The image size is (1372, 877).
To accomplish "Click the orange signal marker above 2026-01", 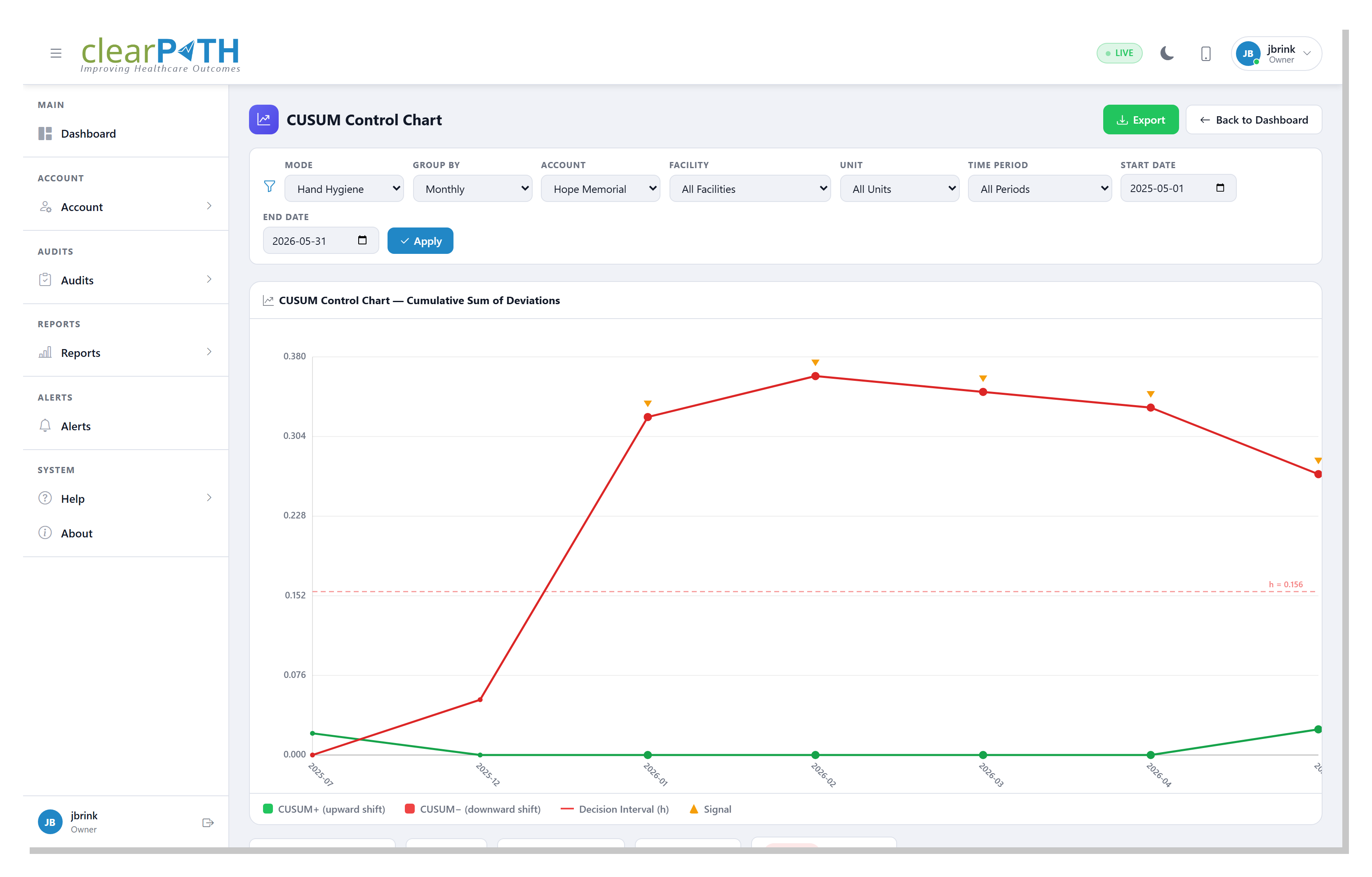I will coord(648,404).
